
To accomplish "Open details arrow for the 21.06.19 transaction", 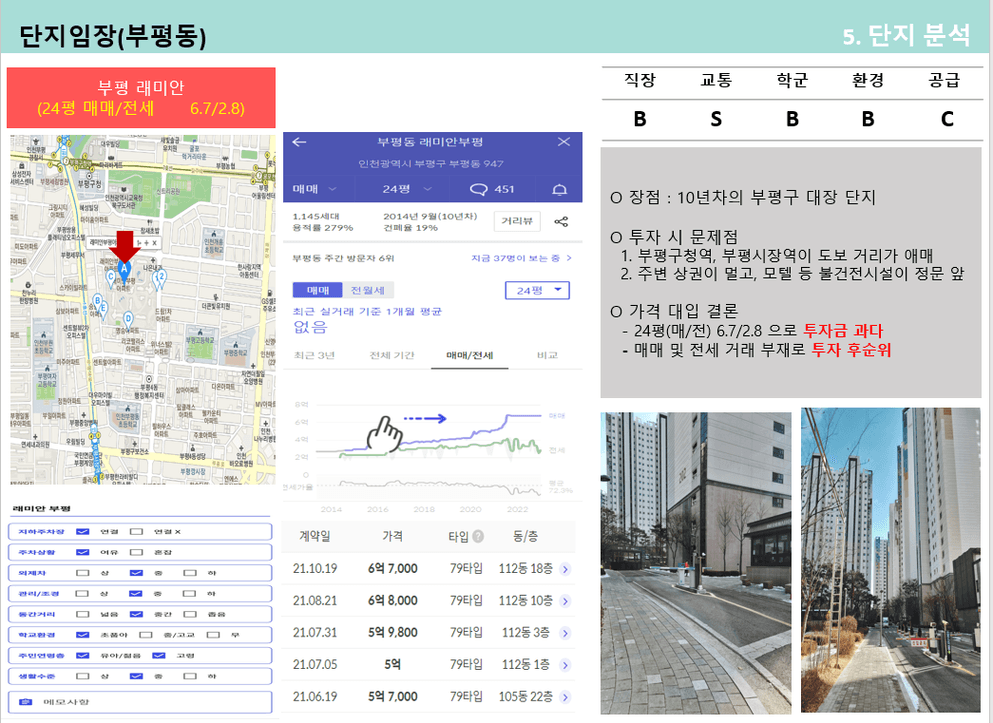I will point(565,697).
